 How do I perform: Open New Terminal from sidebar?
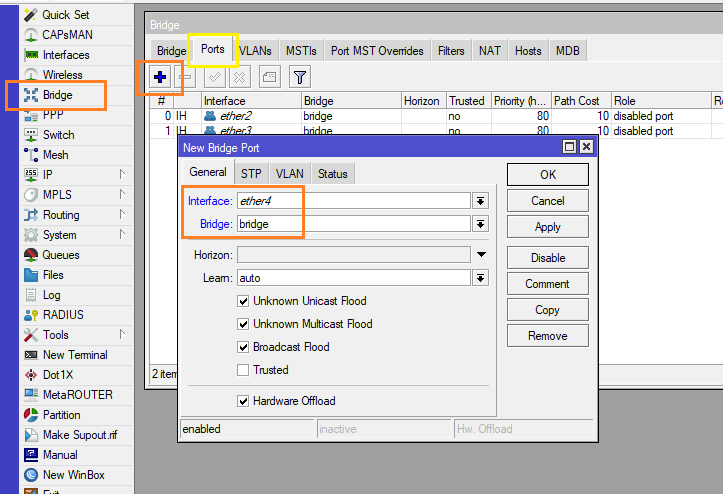pos(74,355)
